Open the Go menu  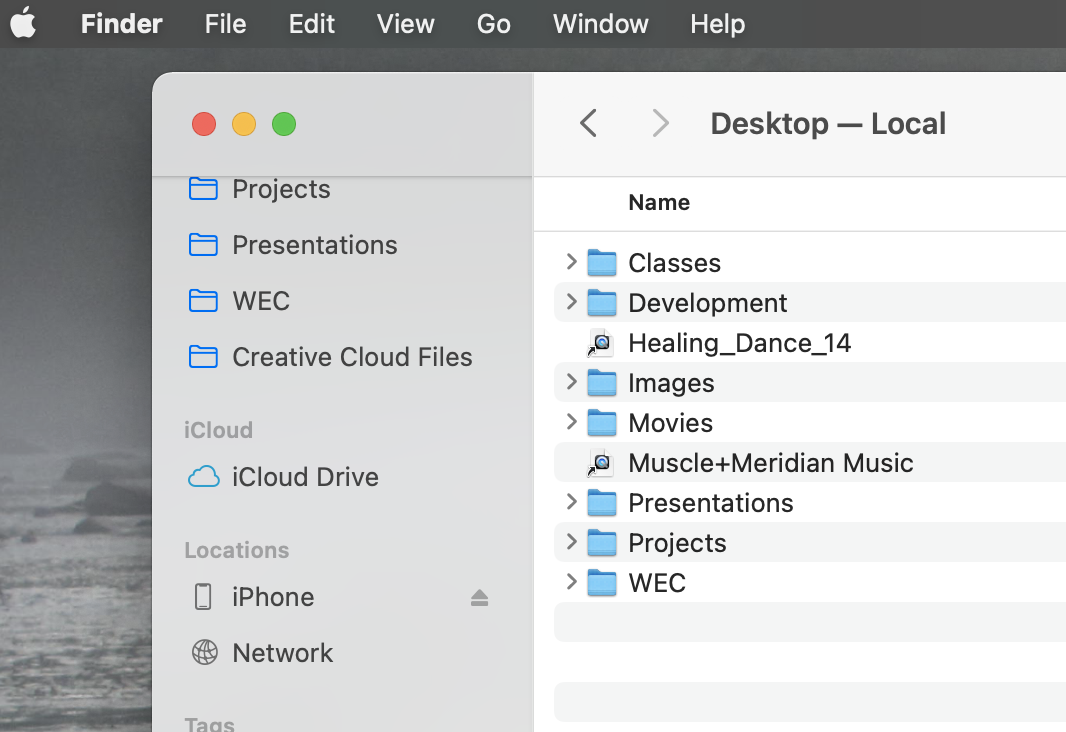tap(494, 24)
